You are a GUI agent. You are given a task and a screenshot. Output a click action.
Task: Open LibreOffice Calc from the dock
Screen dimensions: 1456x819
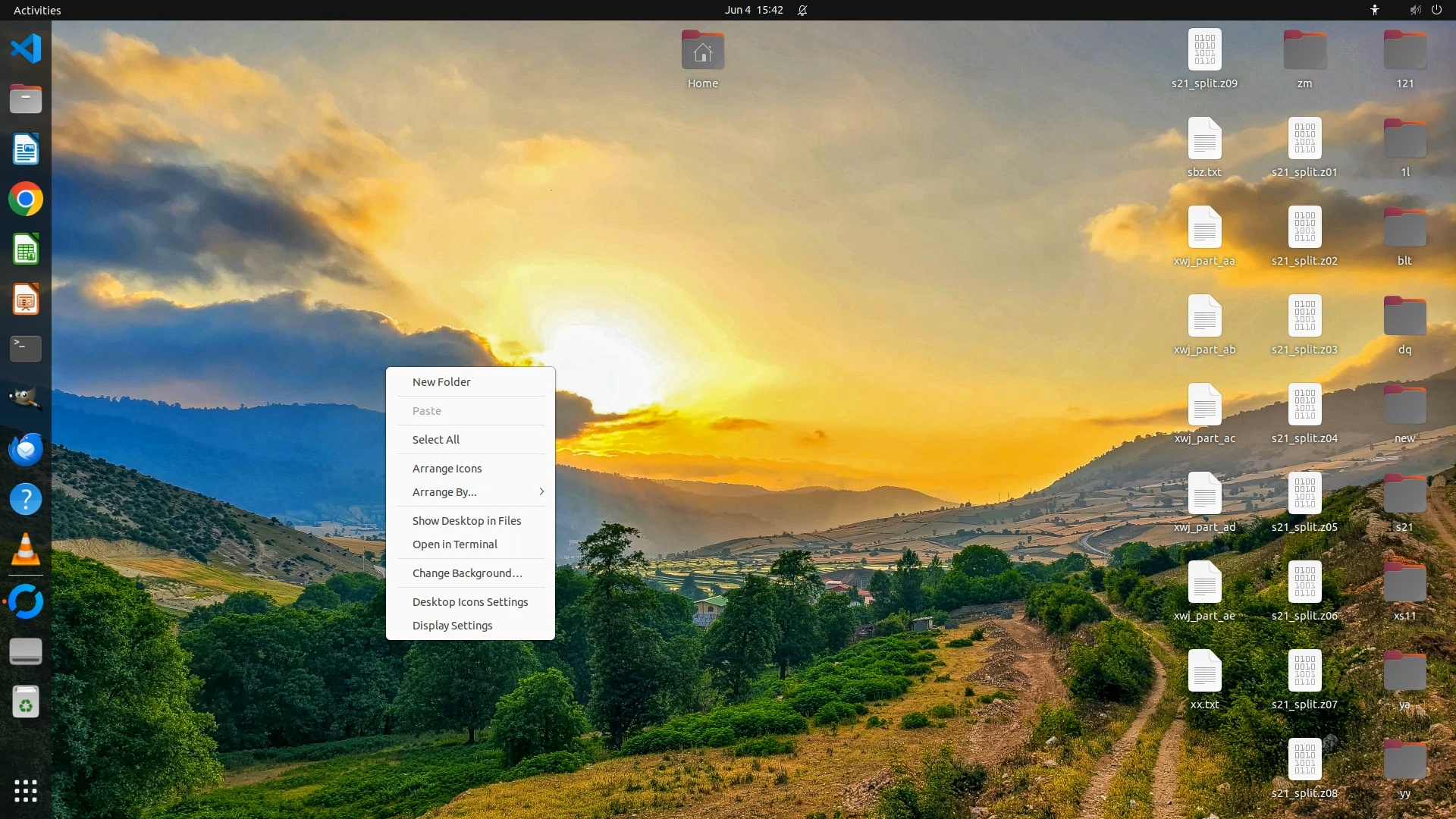point(26,249)
